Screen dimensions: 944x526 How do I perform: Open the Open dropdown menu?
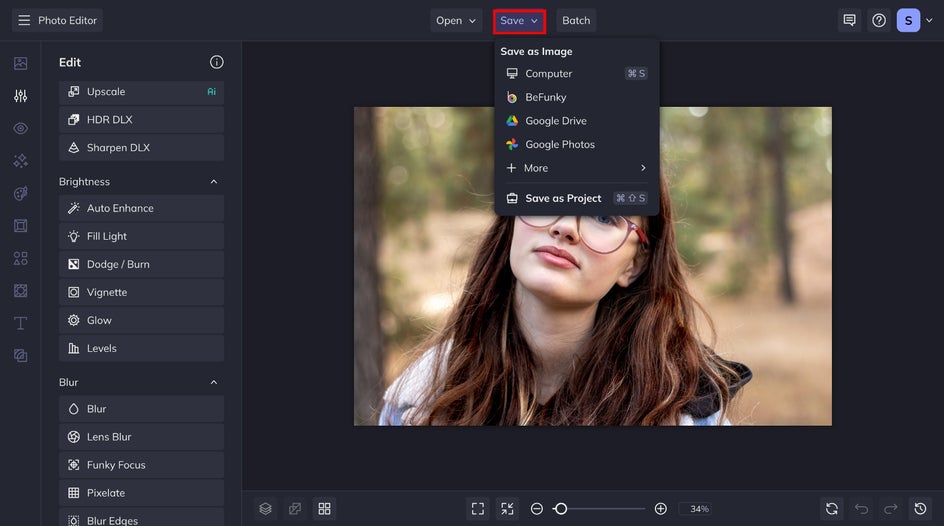[x=456, y=20]
